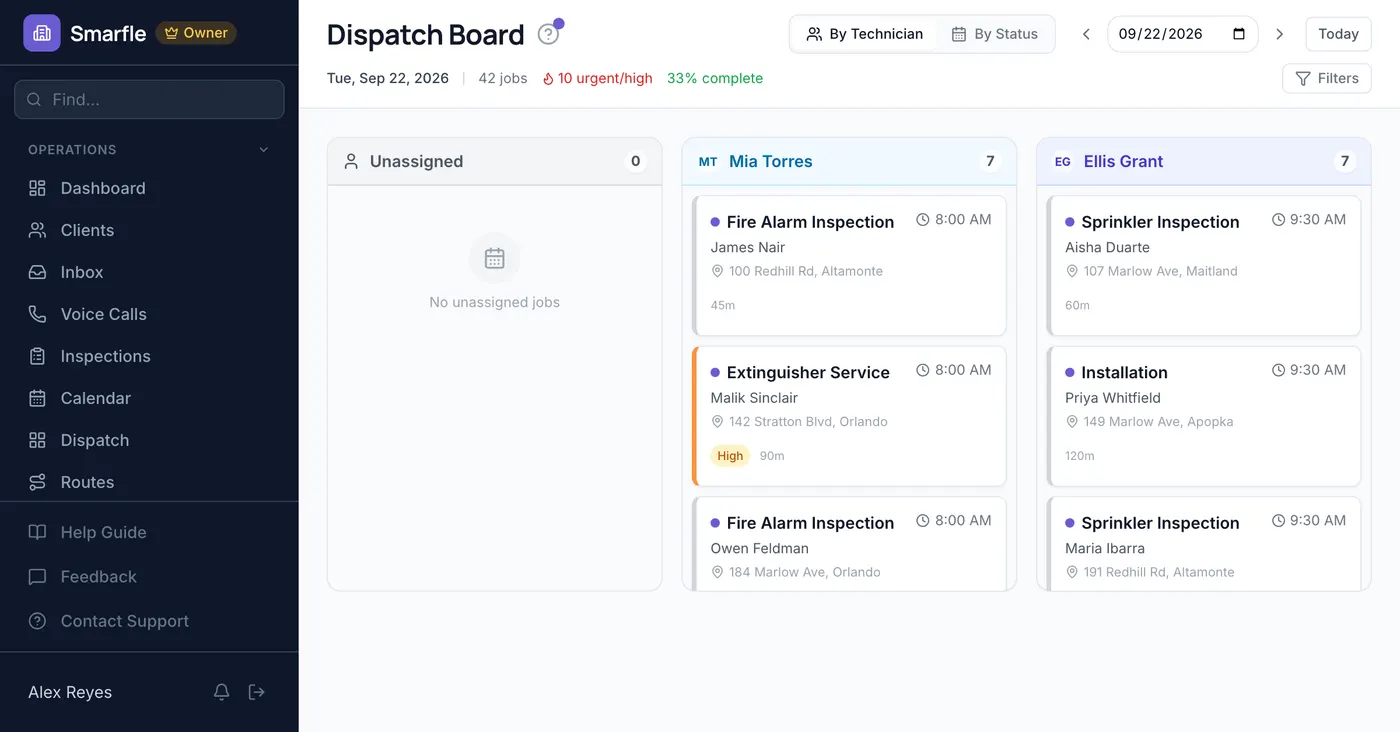Click Mia Torres column header name

click(771, 161)
